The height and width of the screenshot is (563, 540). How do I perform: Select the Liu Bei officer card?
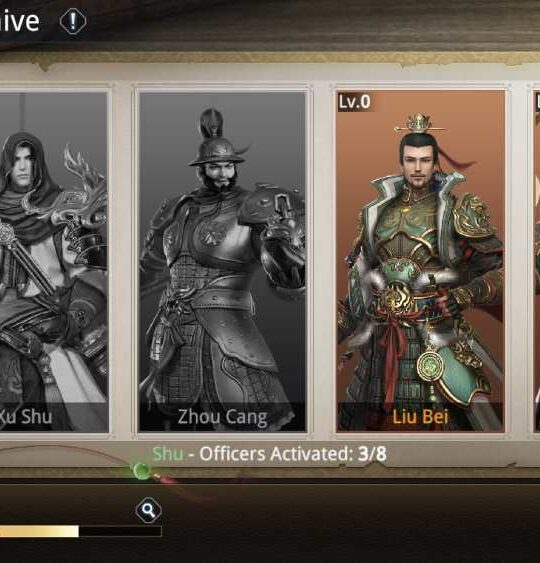click(420, 261)
